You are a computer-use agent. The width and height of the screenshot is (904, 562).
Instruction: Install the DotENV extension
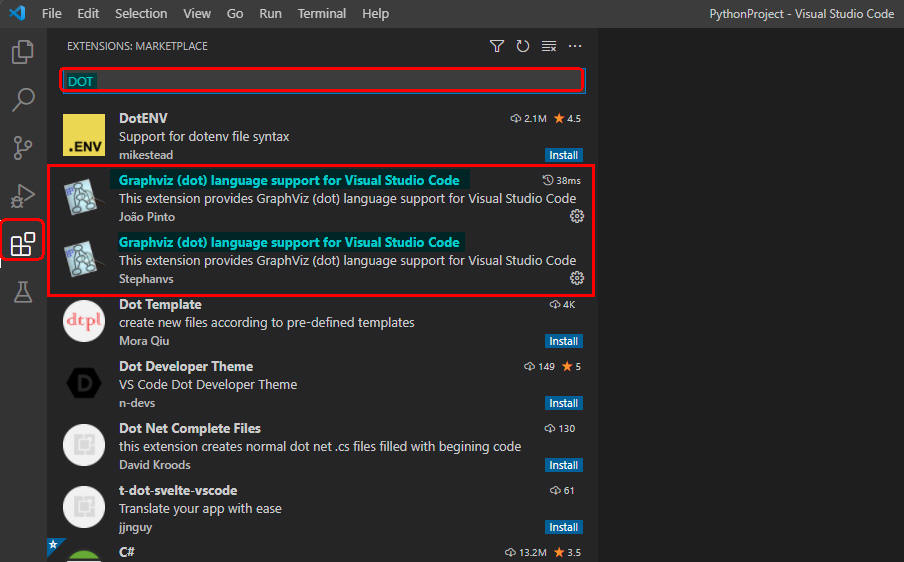click(563, 155)
